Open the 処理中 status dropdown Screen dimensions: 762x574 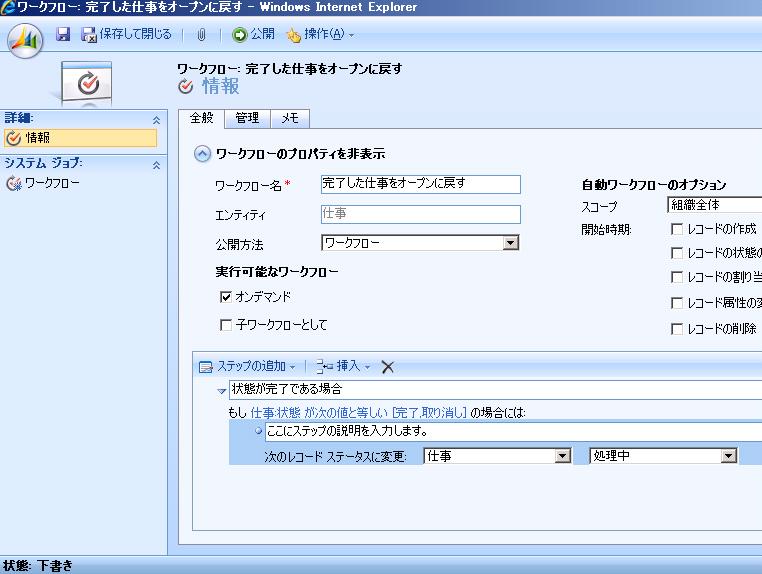(x=728, y=456)
